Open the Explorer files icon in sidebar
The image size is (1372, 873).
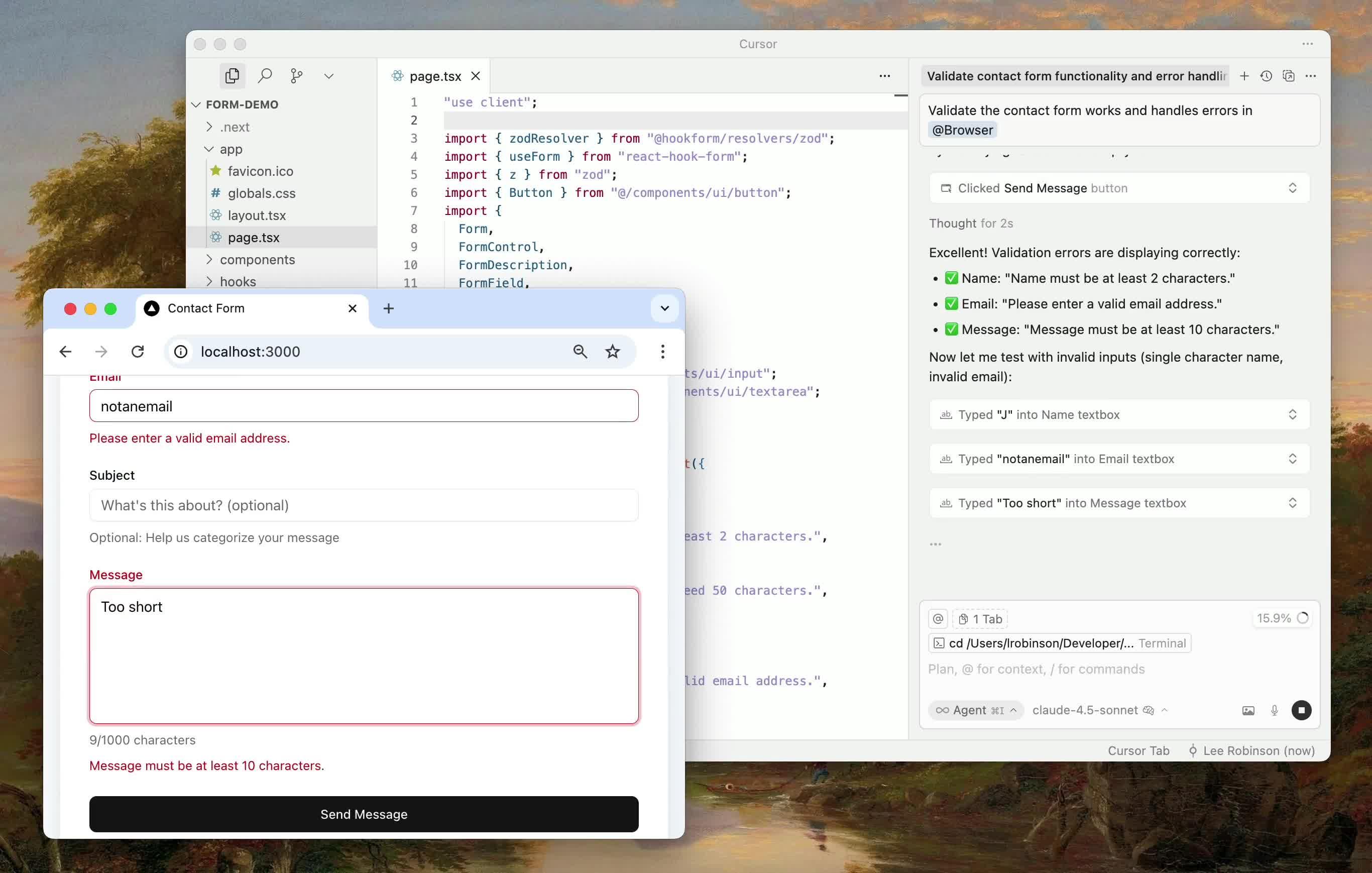[232, 76]
